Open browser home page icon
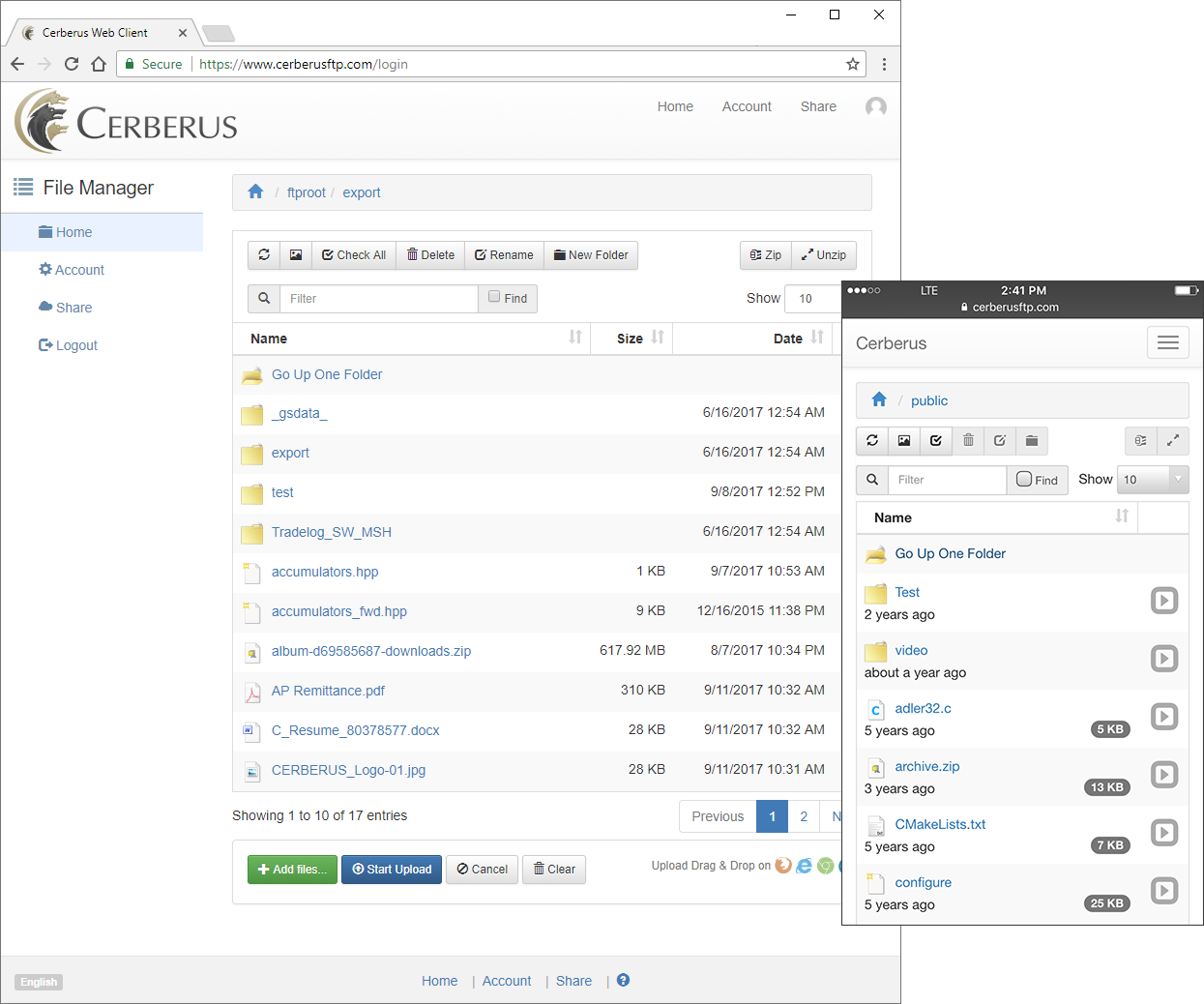Screen dimensions: 1204x1004 coord(99,64)
